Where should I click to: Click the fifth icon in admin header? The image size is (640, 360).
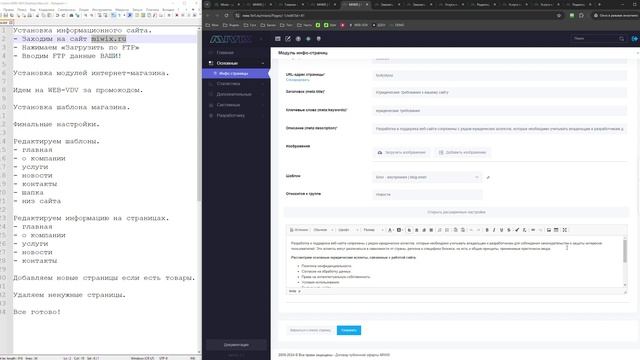[x=318, y=39]
